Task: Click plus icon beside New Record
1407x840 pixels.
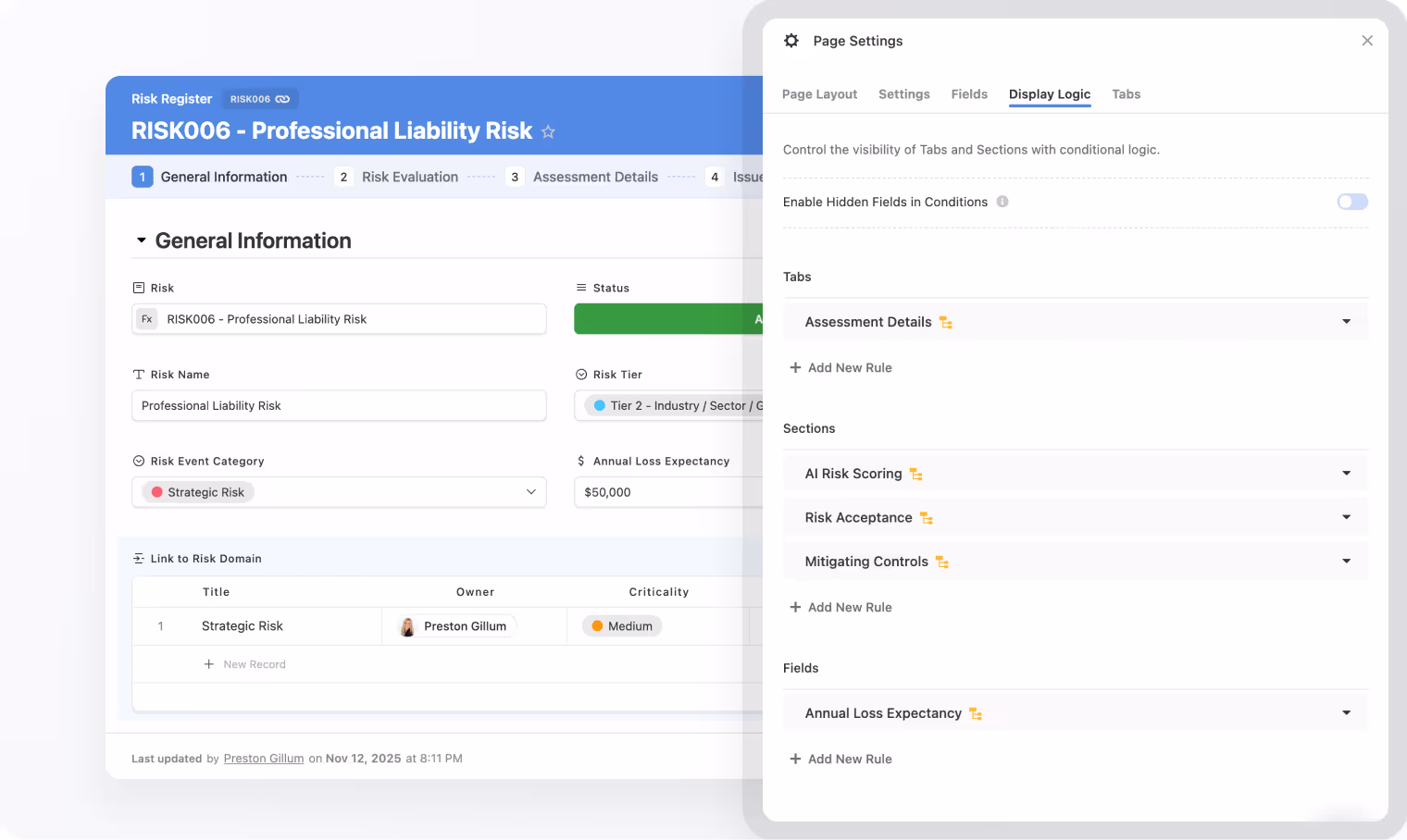Action: pos(209,664)
